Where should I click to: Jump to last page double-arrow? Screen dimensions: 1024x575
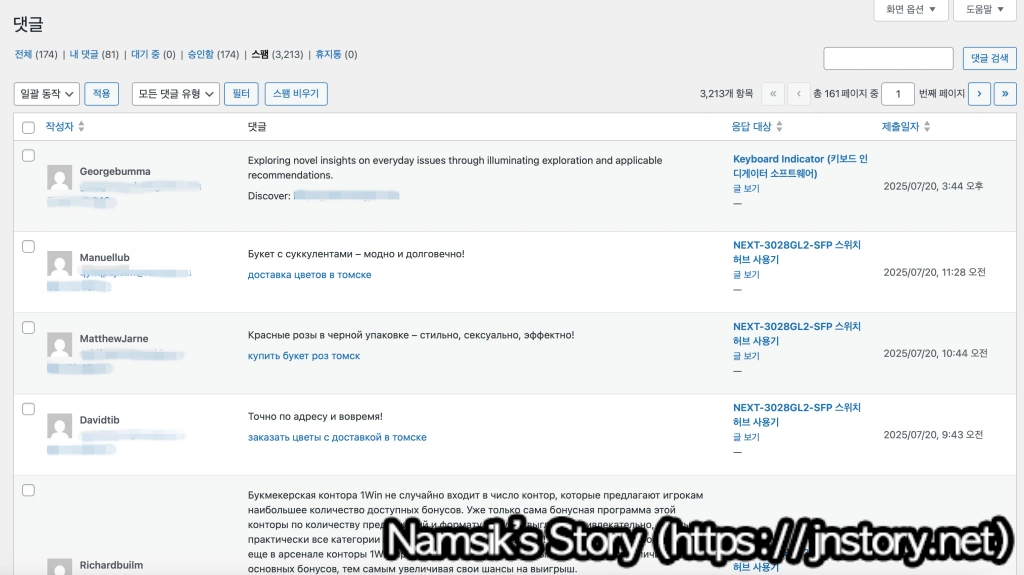tap(1005, 94)
